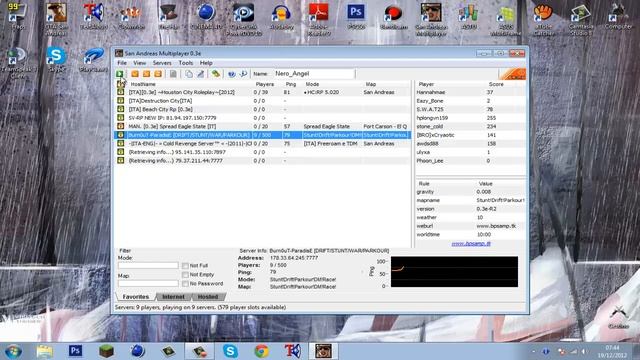
Task: Sort servers by HostName column header
Action: point(189,84)
